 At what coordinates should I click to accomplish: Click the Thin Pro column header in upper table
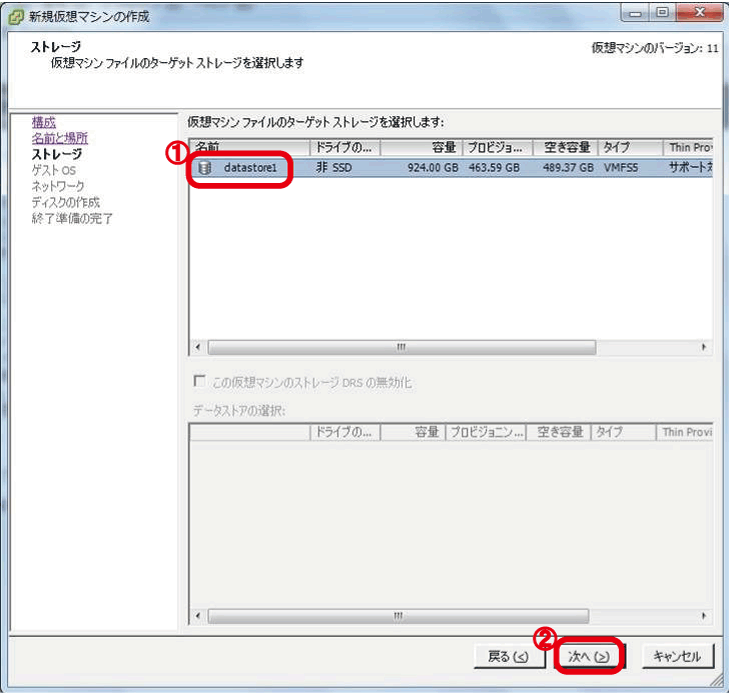(x=688, y=147)
